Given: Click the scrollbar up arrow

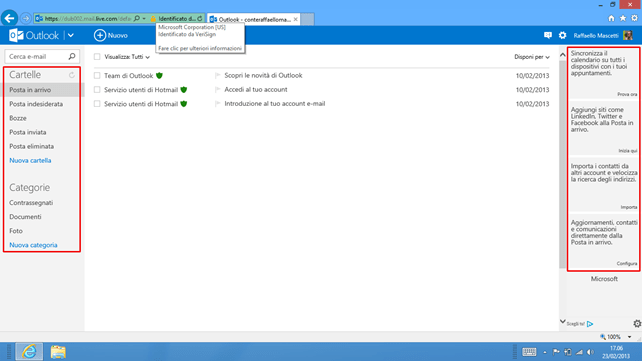Looking at the screenshot, I should tap(563, 55).
